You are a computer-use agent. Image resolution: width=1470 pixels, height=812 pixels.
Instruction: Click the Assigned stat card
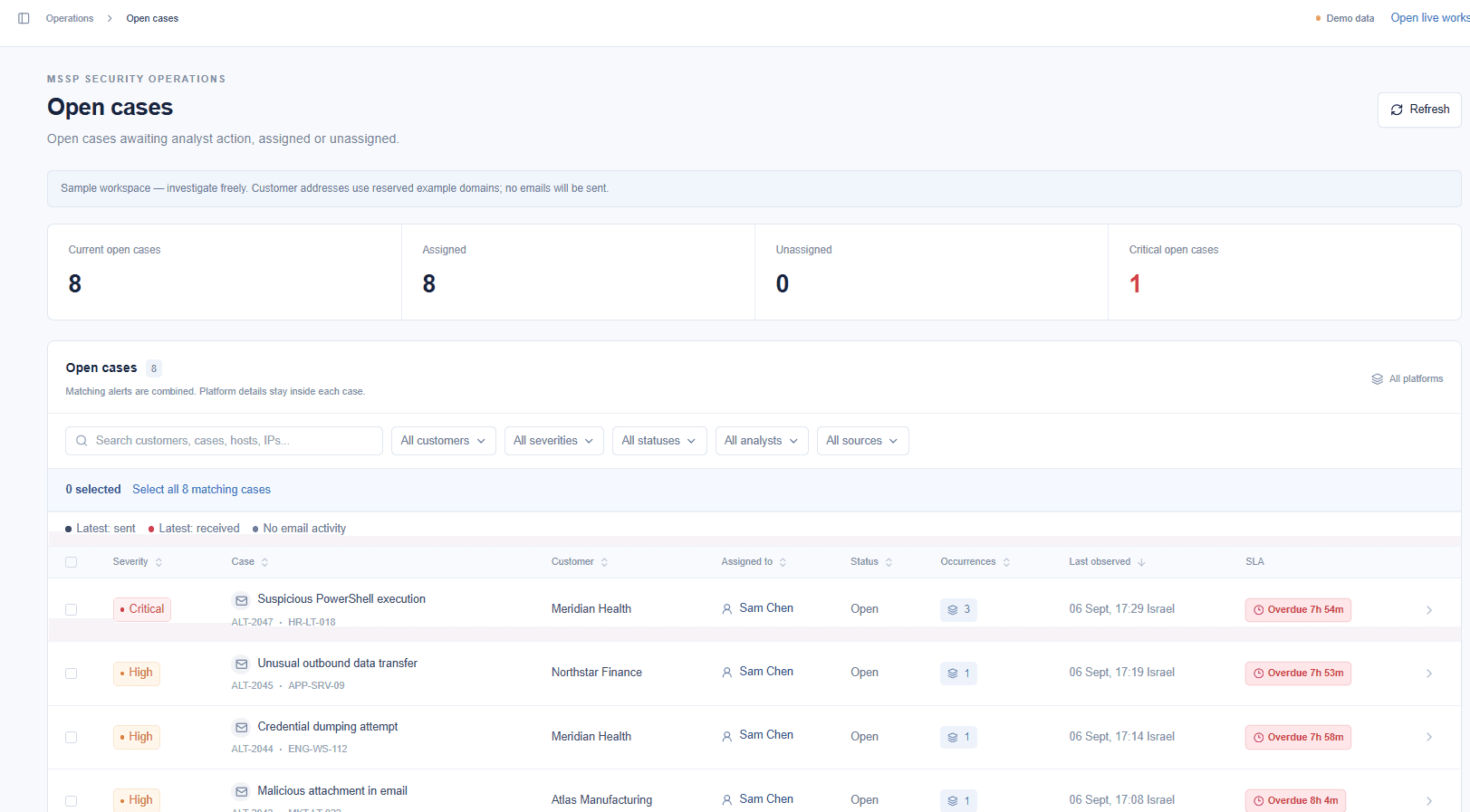point(578,272)
